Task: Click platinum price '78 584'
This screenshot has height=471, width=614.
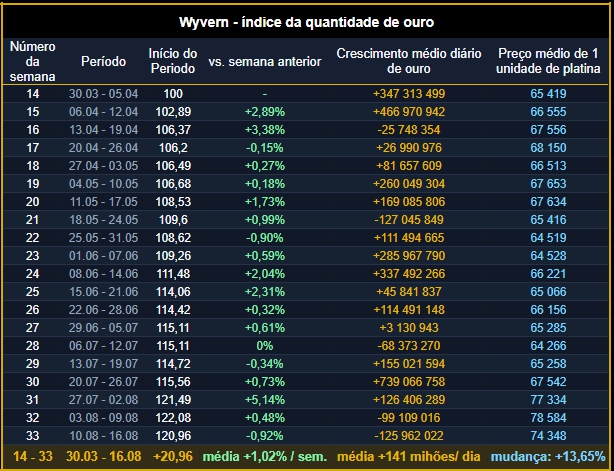Action: click(x=548, y=418)
